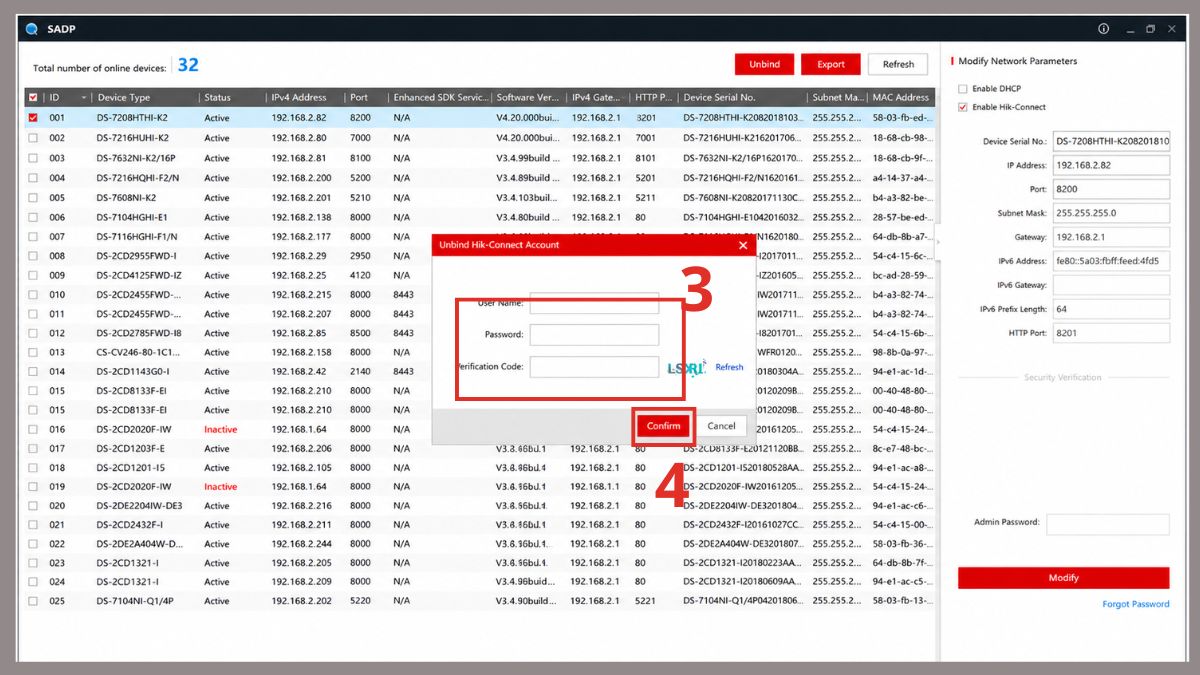Sort by the Device Type column header
Viewport: 1200px width, 675px height.
click(x=124, y=98)
